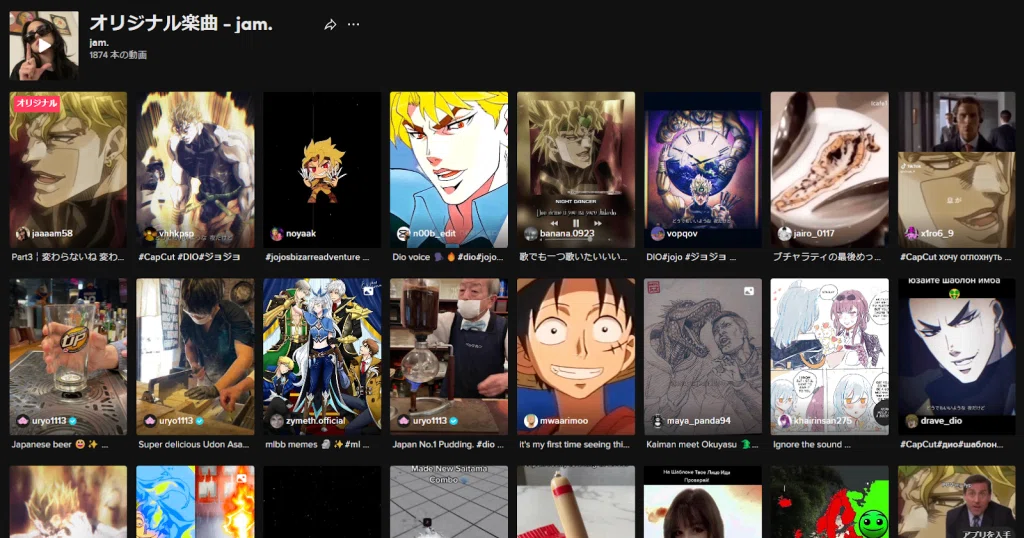1024x538 pixels.
Task: Open video thumbnail by vopqov
Action: (x=703, y=169)
